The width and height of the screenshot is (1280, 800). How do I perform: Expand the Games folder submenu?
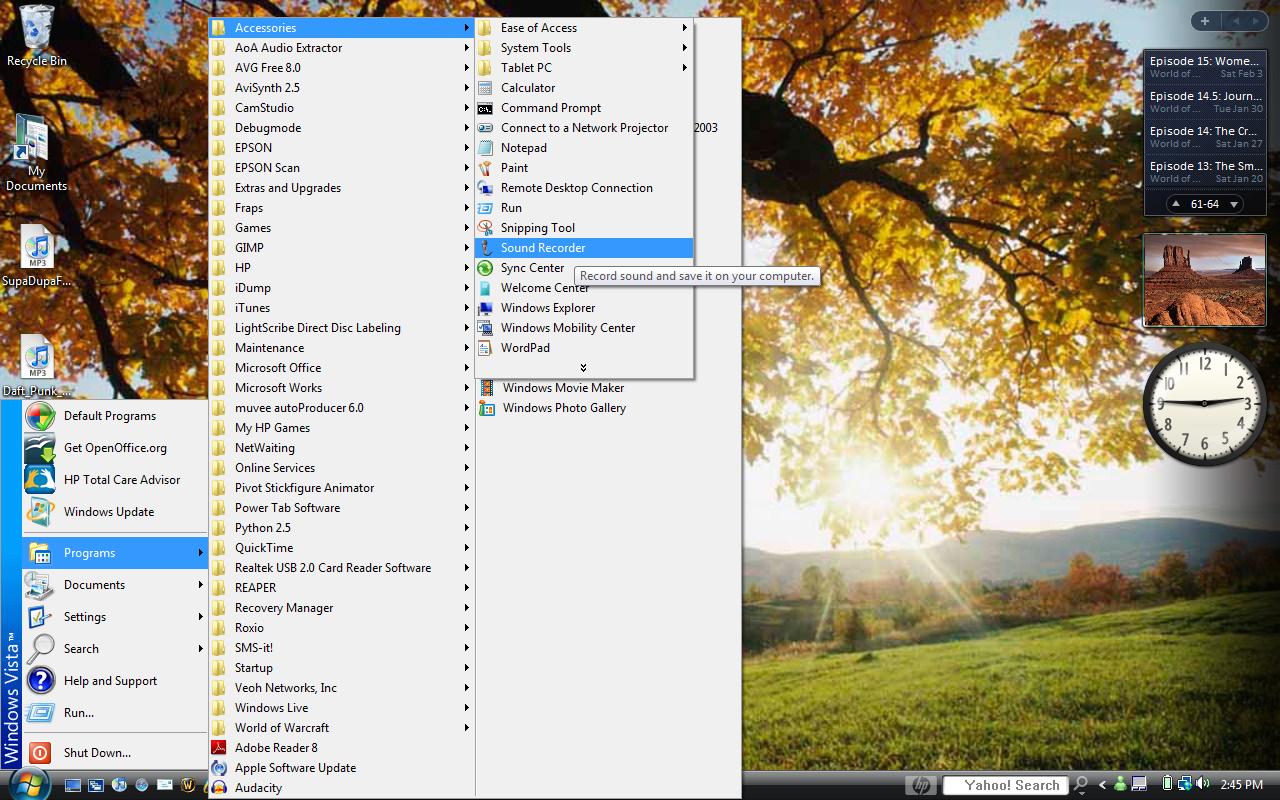341,228
